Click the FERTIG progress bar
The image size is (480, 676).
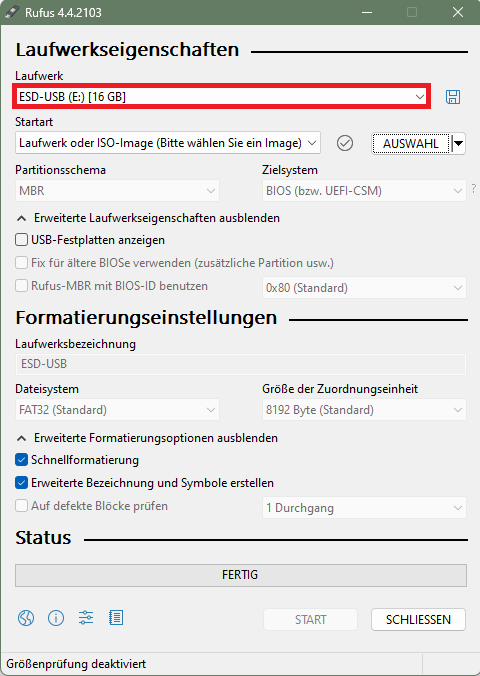point(241,575)
